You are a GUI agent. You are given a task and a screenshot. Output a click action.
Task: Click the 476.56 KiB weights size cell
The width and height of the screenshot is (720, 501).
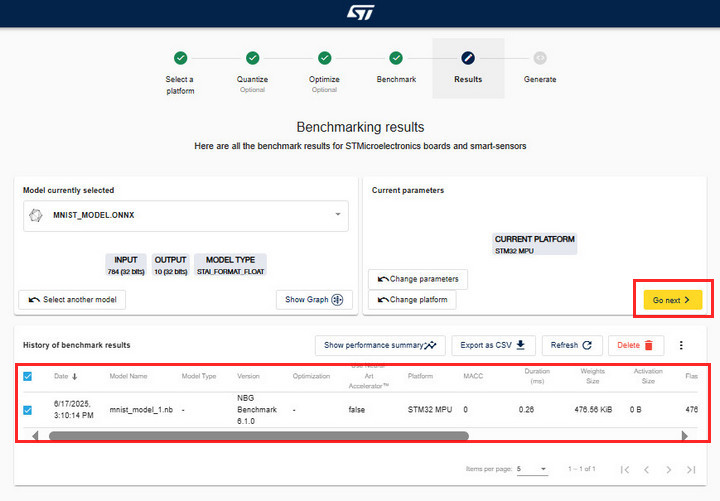tap(593, 410)
